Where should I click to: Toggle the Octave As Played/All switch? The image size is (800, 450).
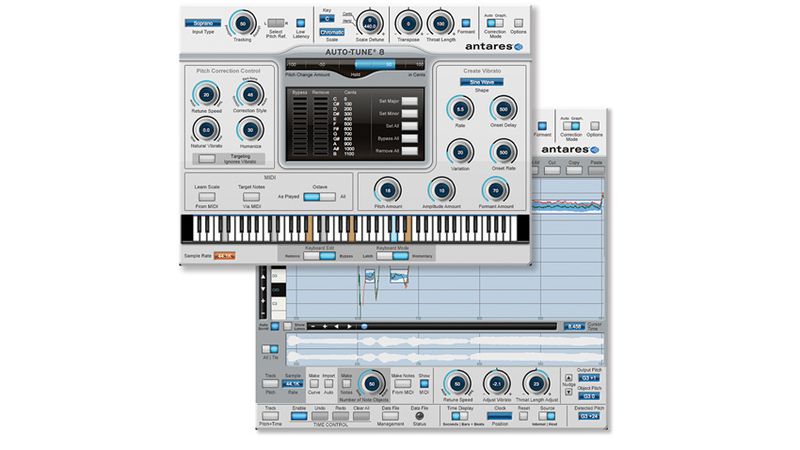(x=319, y=196)
